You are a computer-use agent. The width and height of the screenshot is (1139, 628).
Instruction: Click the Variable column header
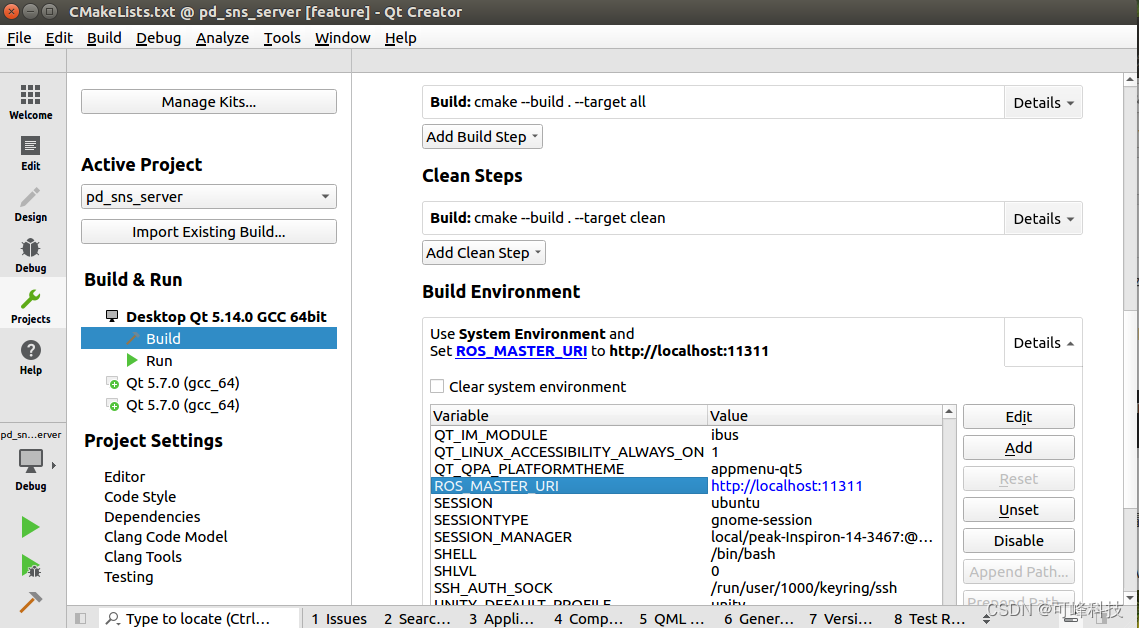[x=569, y=416]
